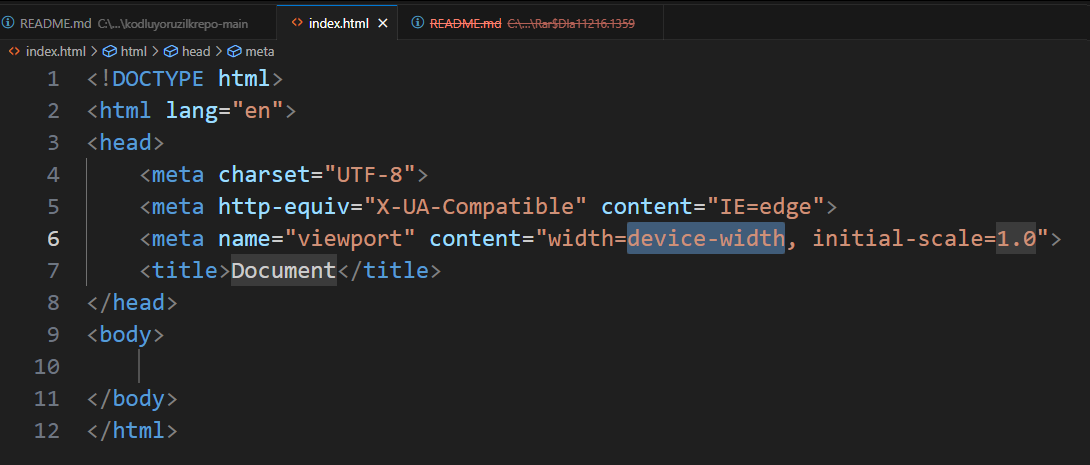1090x465 pixels.
Task: Click the closing body tag on line 11
Action: pyautogui.click(x=133, y=398)
